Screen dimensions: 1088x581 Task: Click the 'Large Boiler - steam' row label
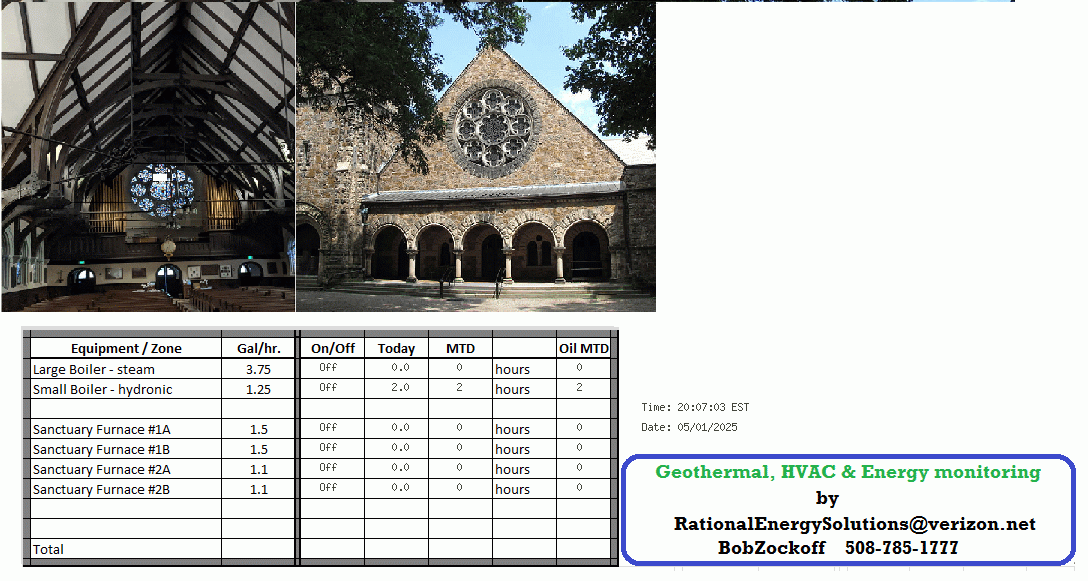(x=94, y=369)
